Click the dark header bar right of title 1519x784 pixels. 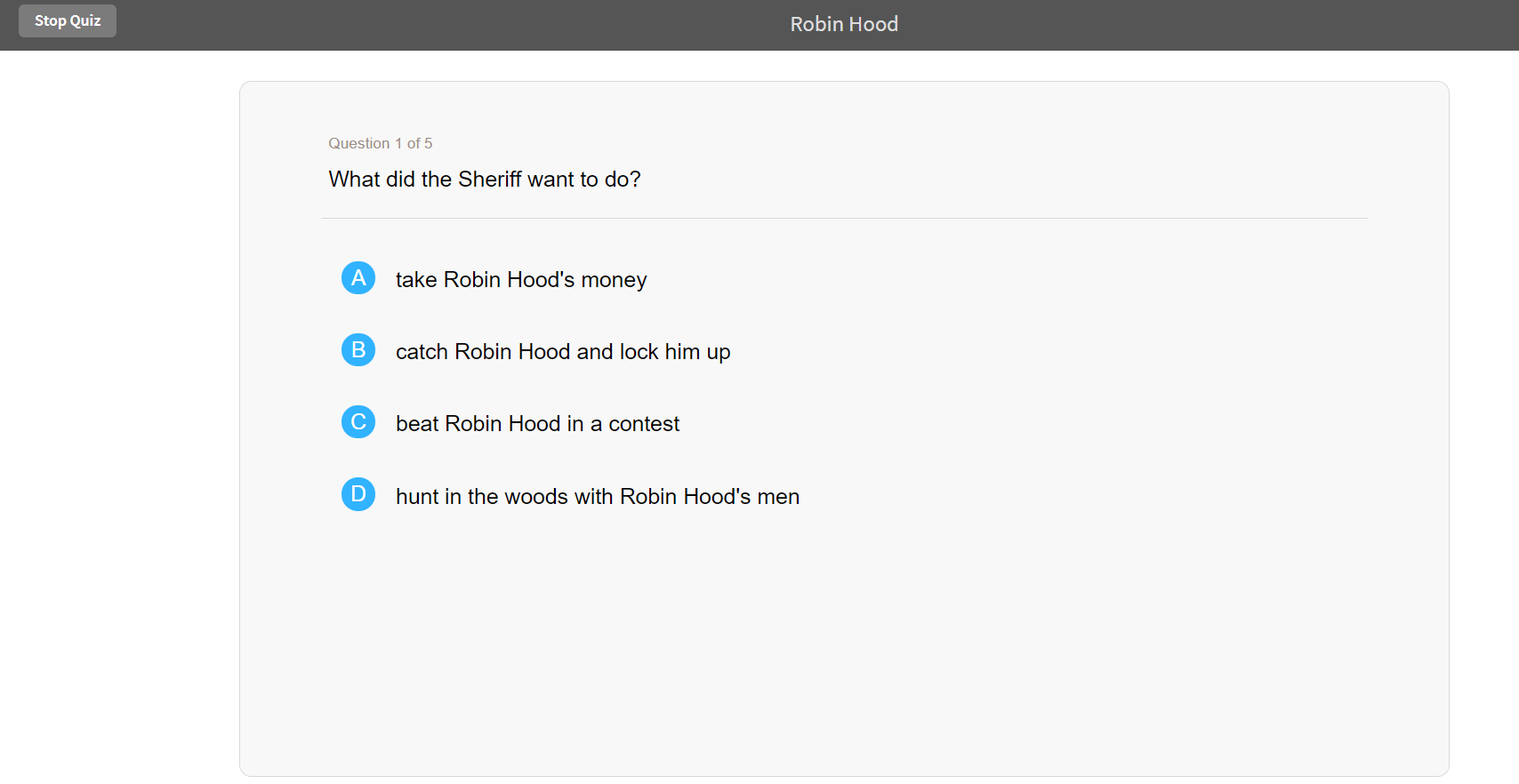(x=1201, y=25)
